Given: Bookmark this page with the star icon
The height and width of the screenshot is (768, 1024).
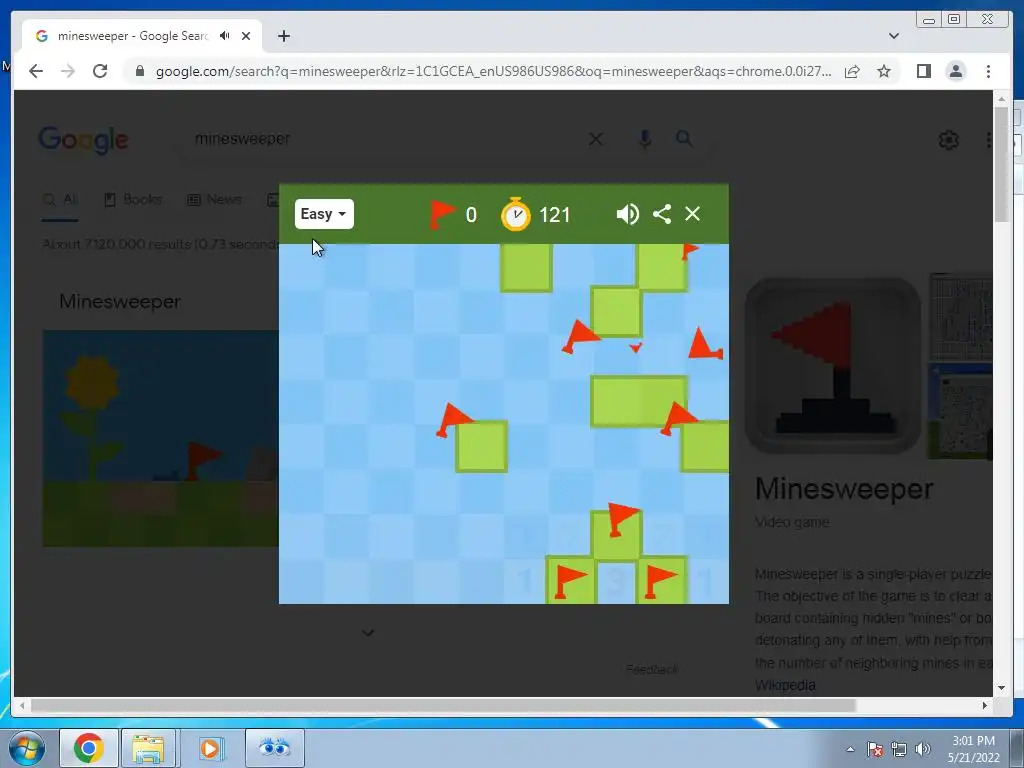Looking at the screenshot, I should [884, 71].
